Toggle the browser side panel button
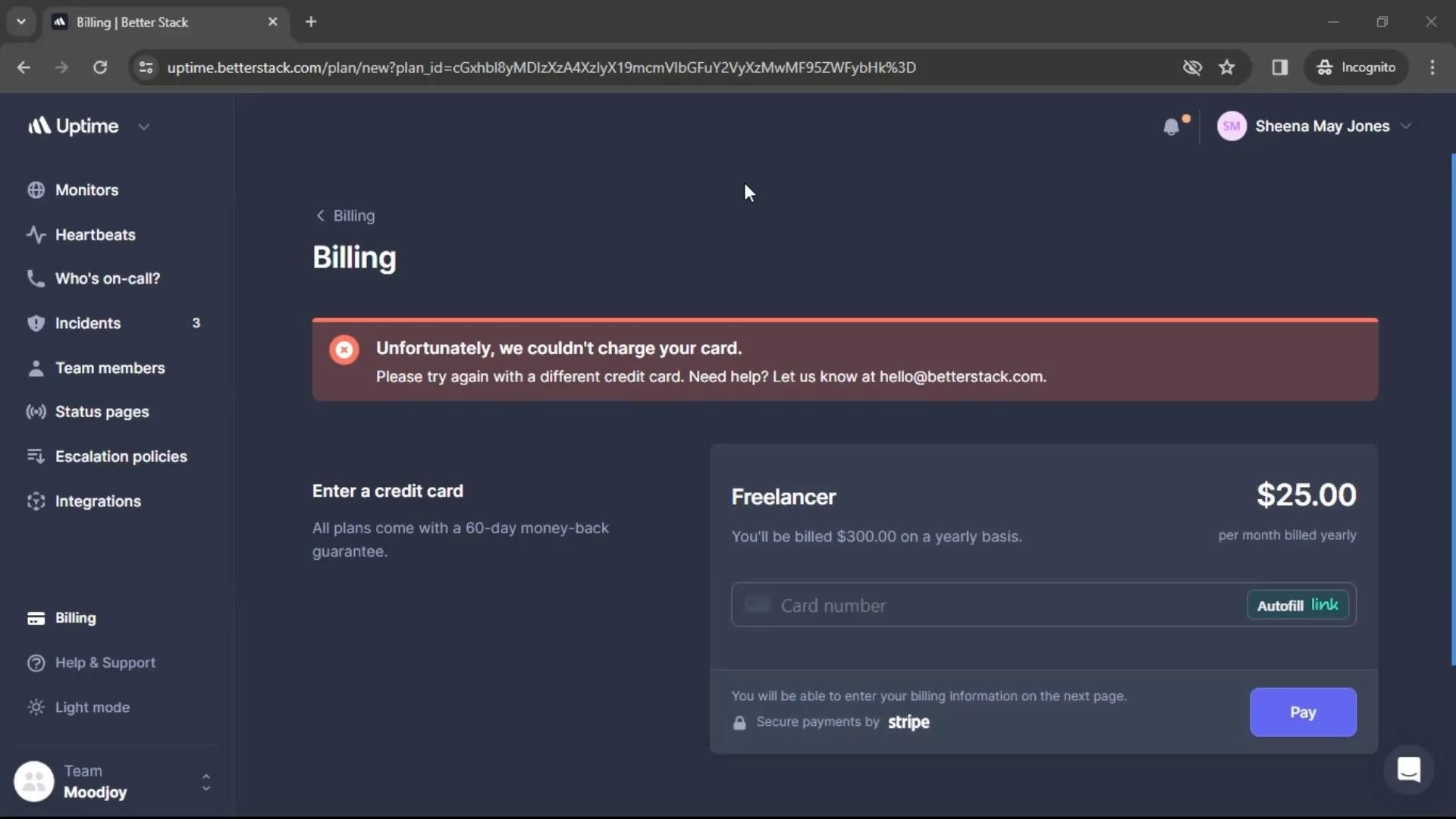1456x819 pixels. (x=1280, y=67)
